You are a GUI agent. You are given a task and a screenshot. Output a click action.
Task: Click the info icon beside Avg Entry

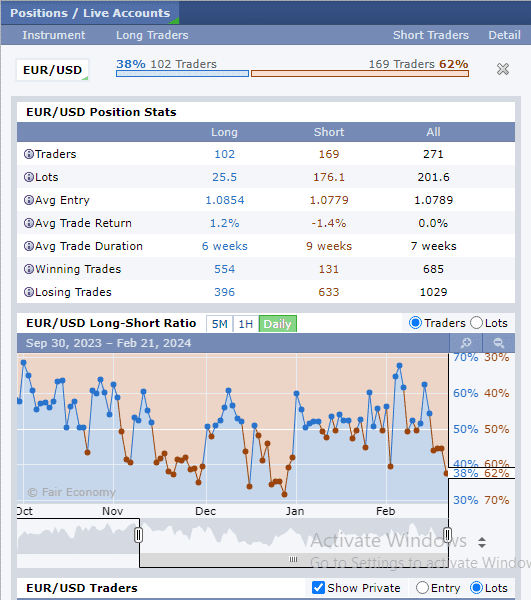(x=29, y=200)
